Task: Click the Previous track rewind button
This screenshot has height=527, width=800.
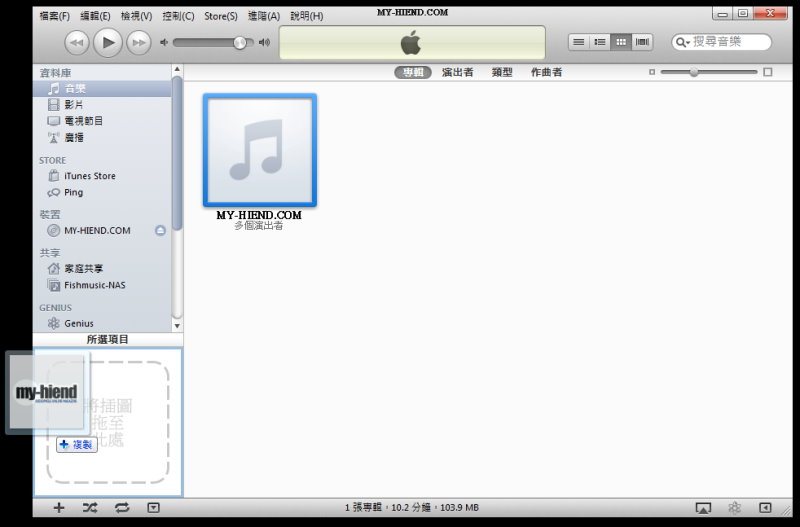Action: pos(77,42)
